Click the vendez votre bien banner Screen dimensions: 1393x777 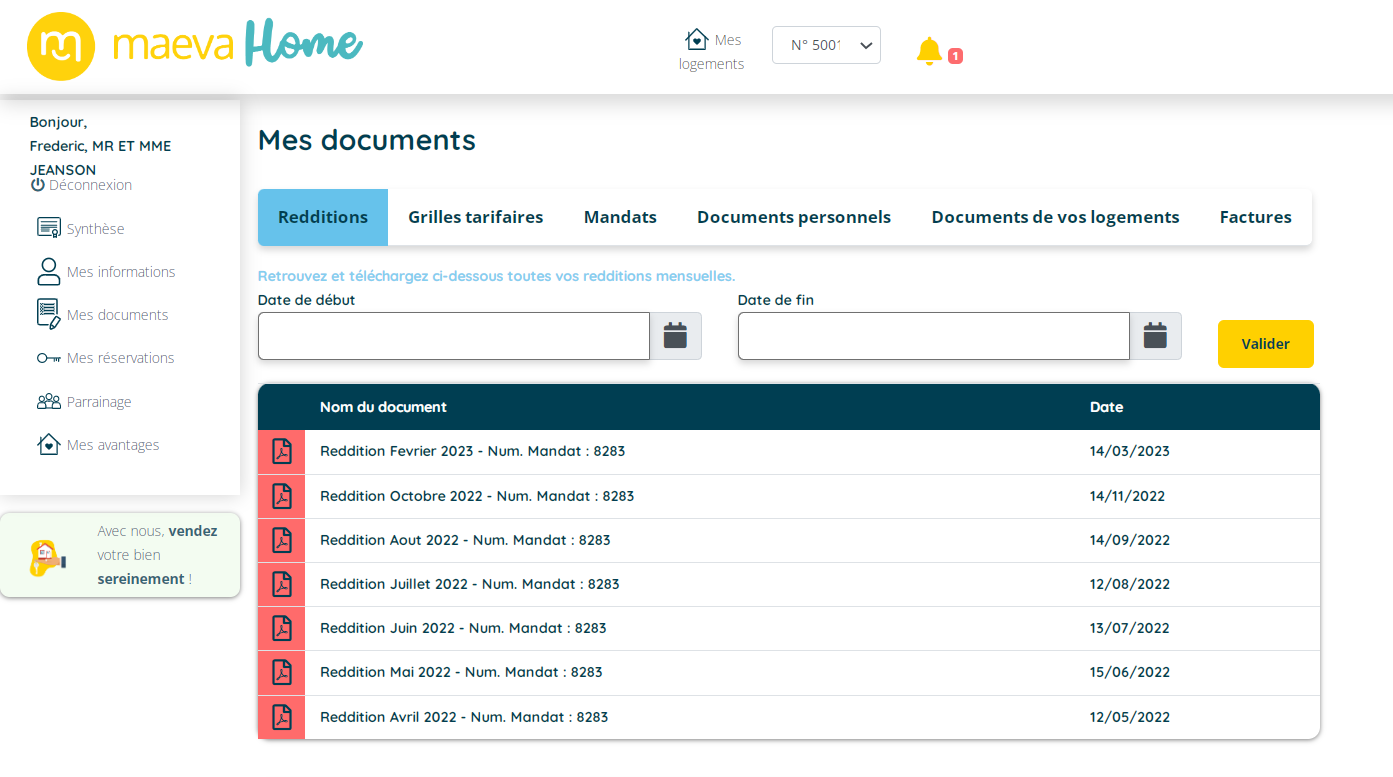tap(120, 555)
